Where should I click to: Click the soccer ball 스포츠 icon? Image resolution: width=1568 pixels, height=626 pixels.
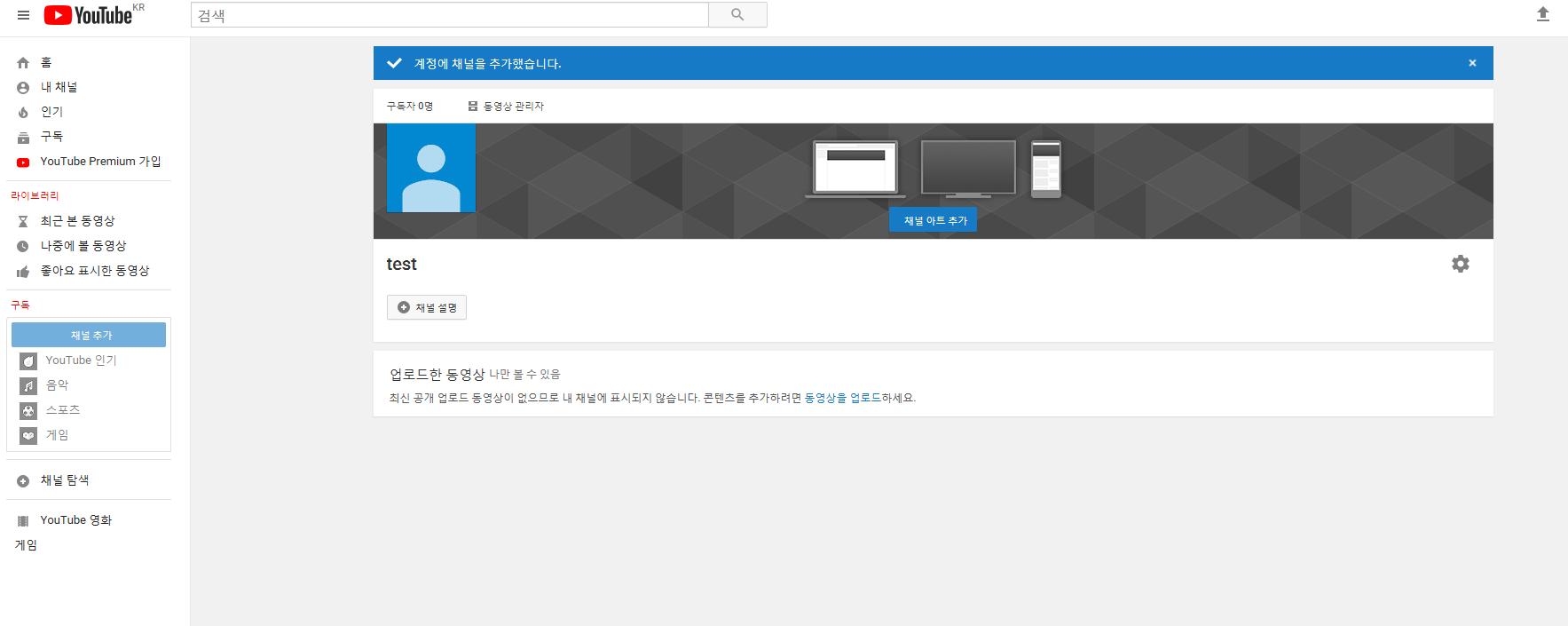[28, 411]
